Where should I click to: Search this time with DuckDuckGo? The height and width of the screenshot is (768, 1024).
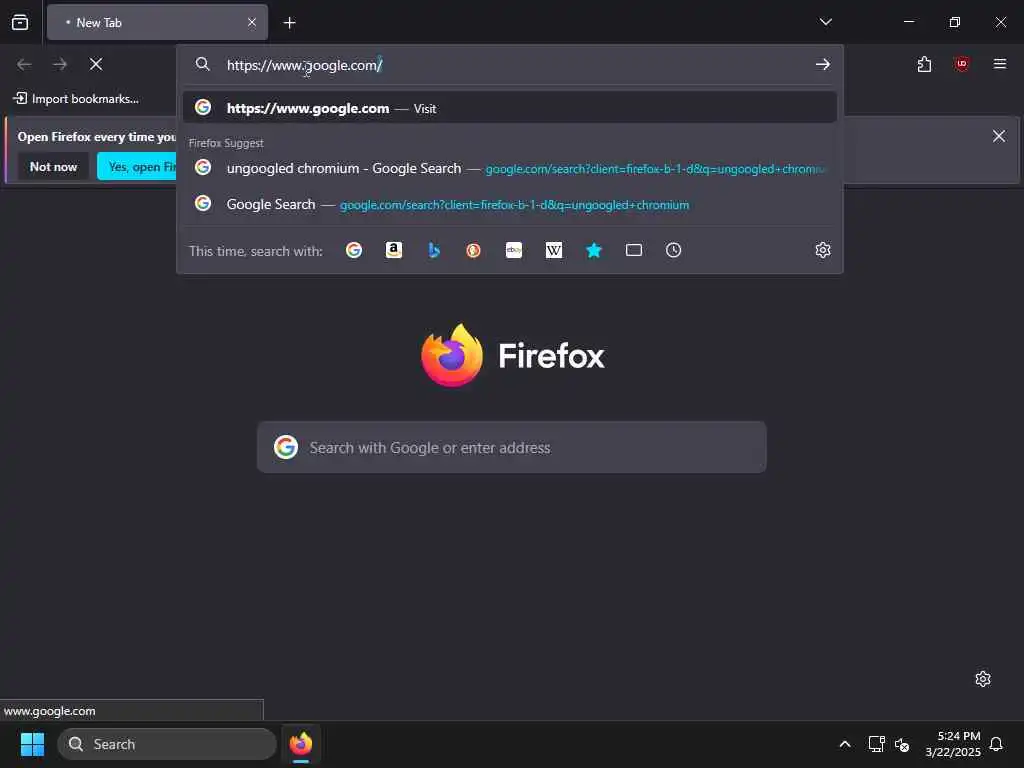473,250
